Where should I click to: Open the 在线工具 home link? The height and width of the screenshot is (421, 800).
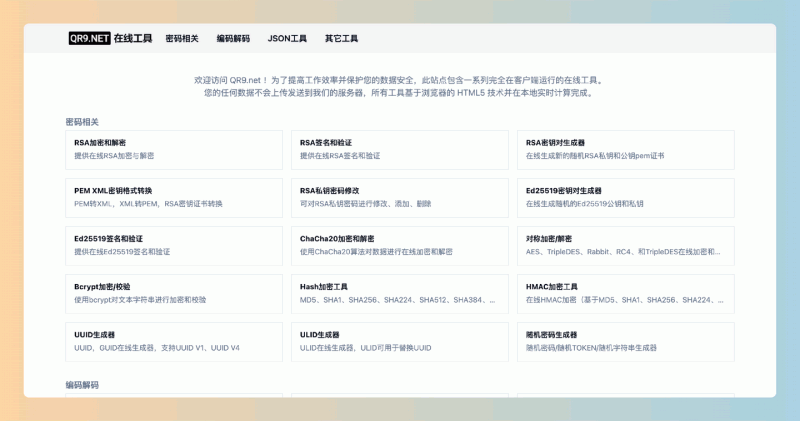(x=133, y=38)
